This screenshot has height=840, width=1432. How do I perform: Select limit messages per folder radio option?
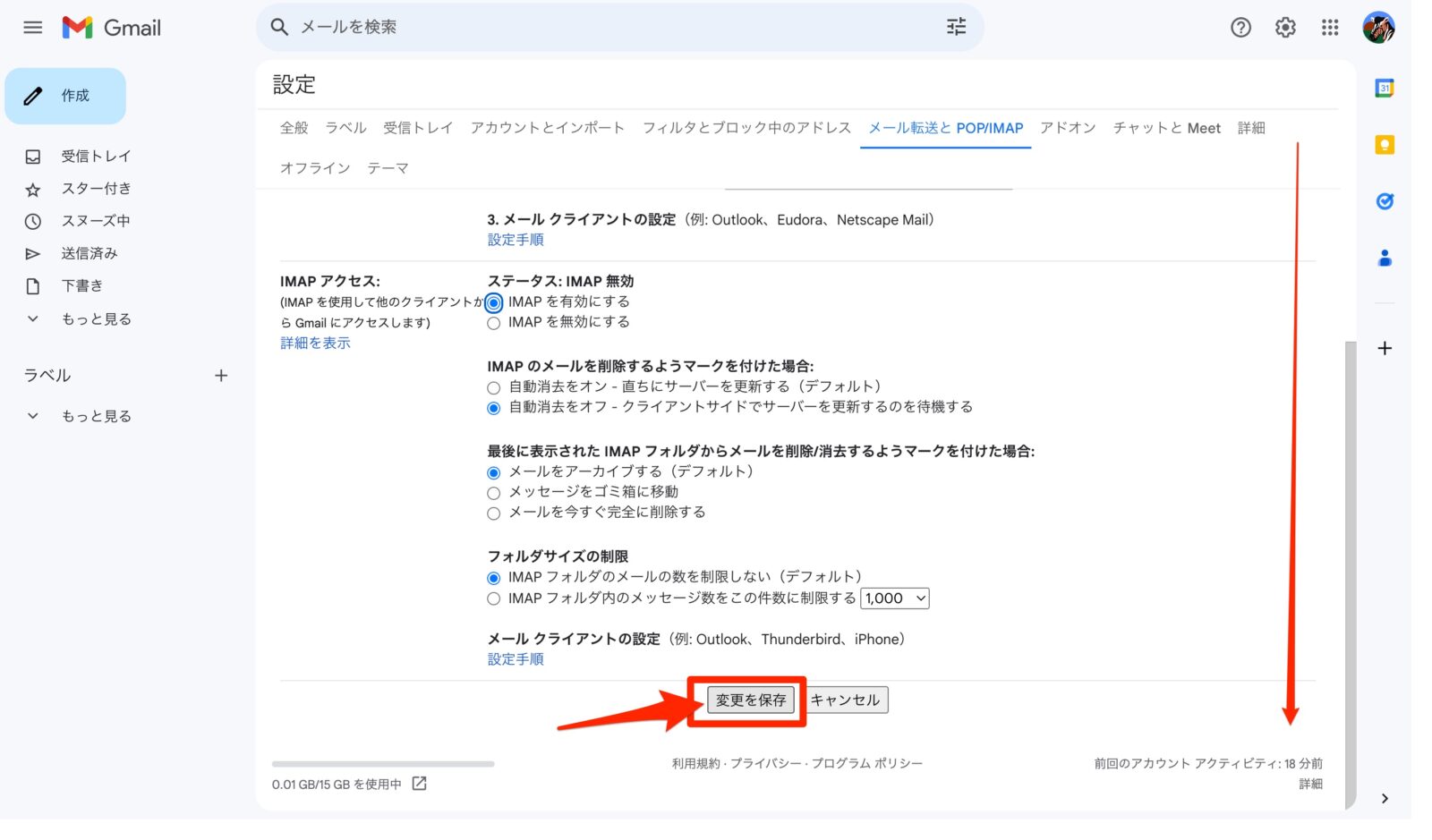[x=493, y=598]
